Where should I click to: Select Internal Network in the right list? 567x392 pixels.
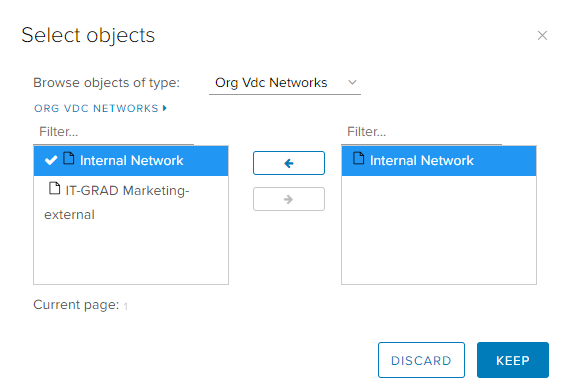pyautogui.click(x=439, y=161)
